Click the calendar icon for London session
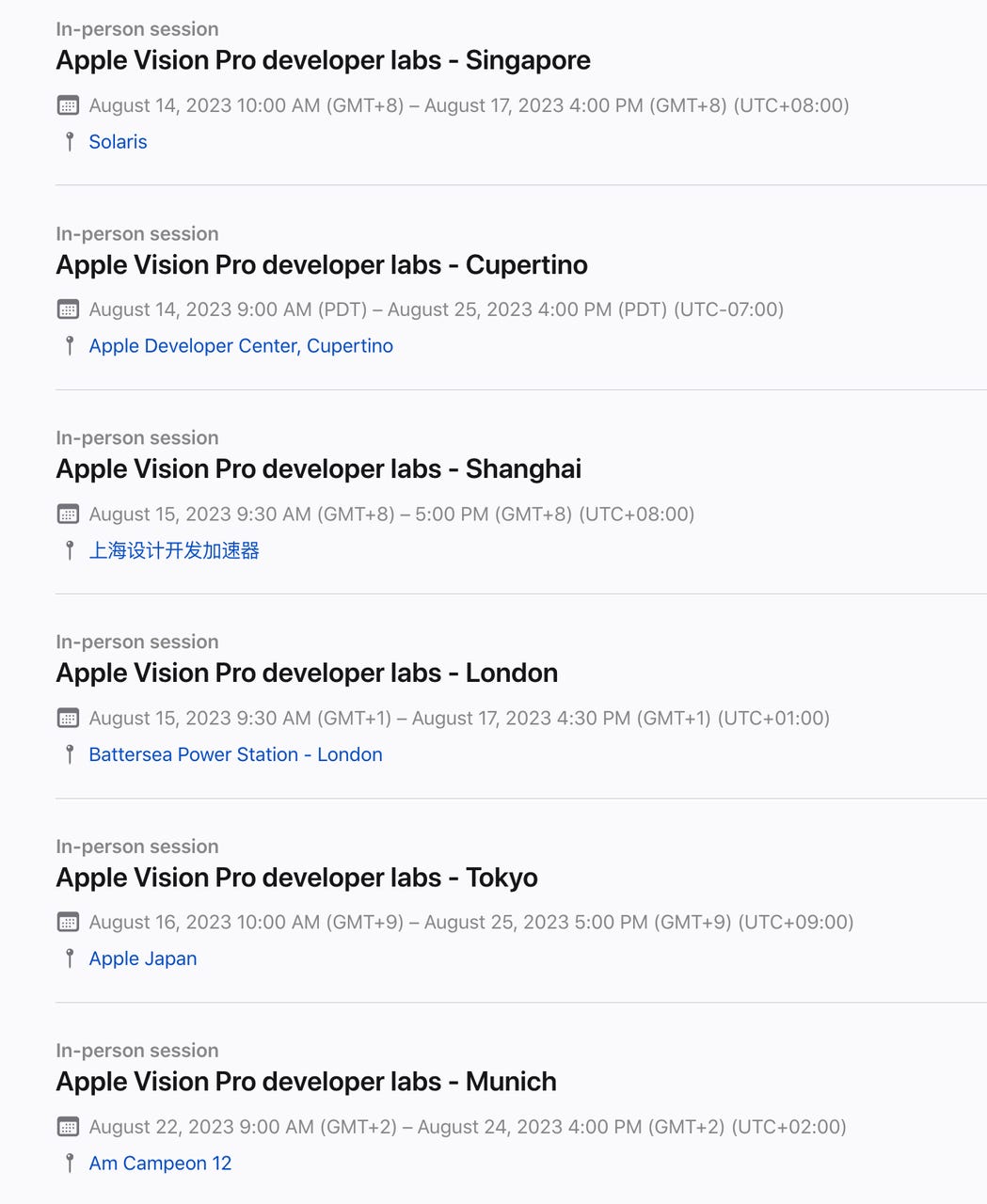 pos(68,719)
